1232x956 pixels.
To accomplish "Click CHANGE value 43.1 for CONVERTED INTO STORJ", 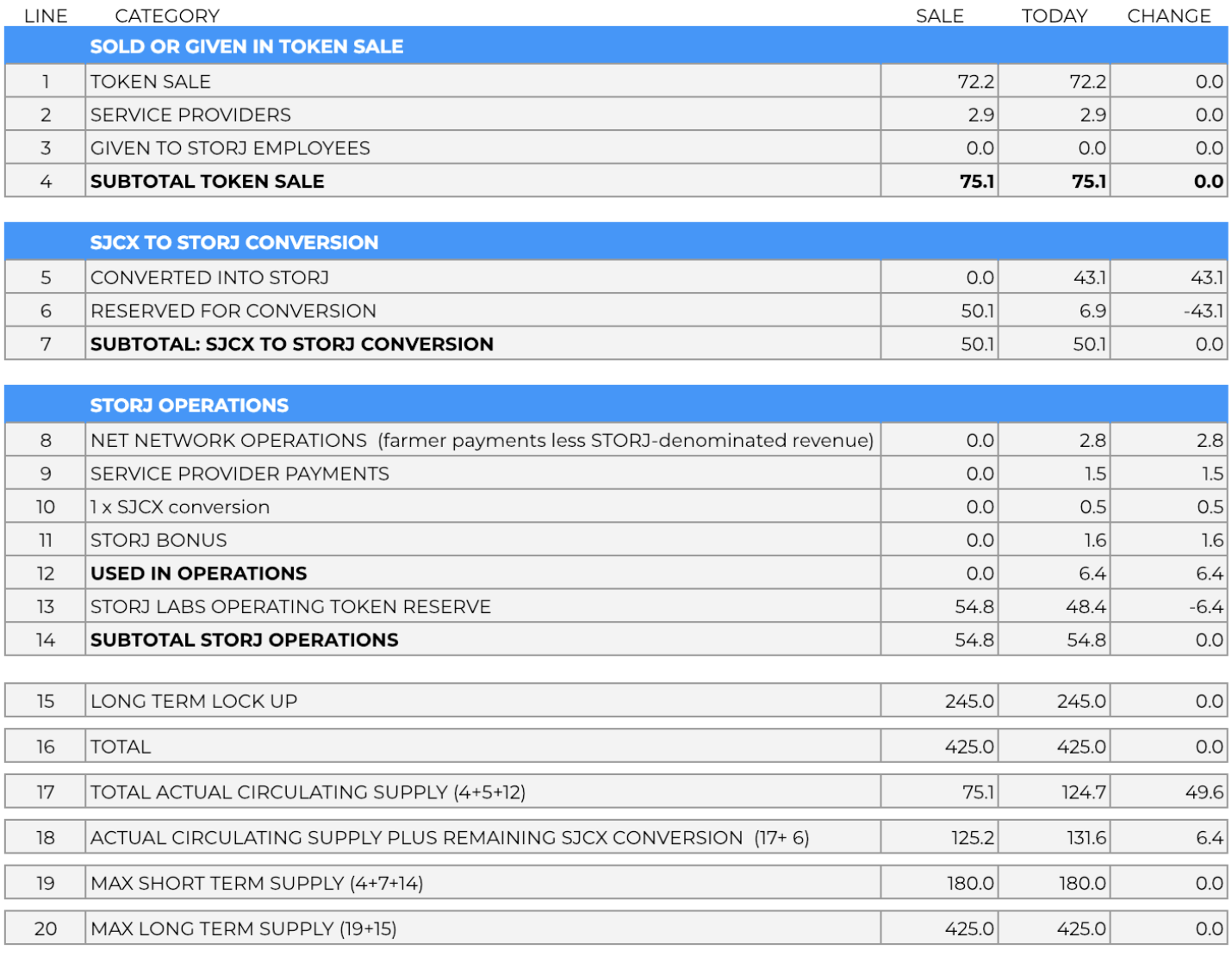I will pos(1206,278).
